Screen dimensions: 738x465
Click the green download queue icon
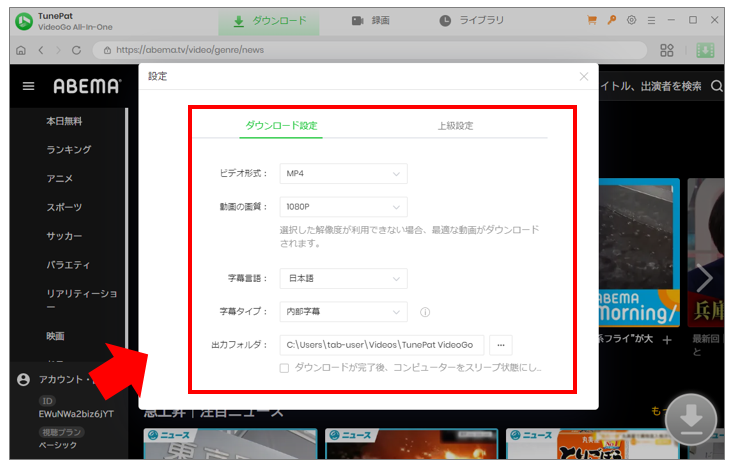click(x=705, y=50)
